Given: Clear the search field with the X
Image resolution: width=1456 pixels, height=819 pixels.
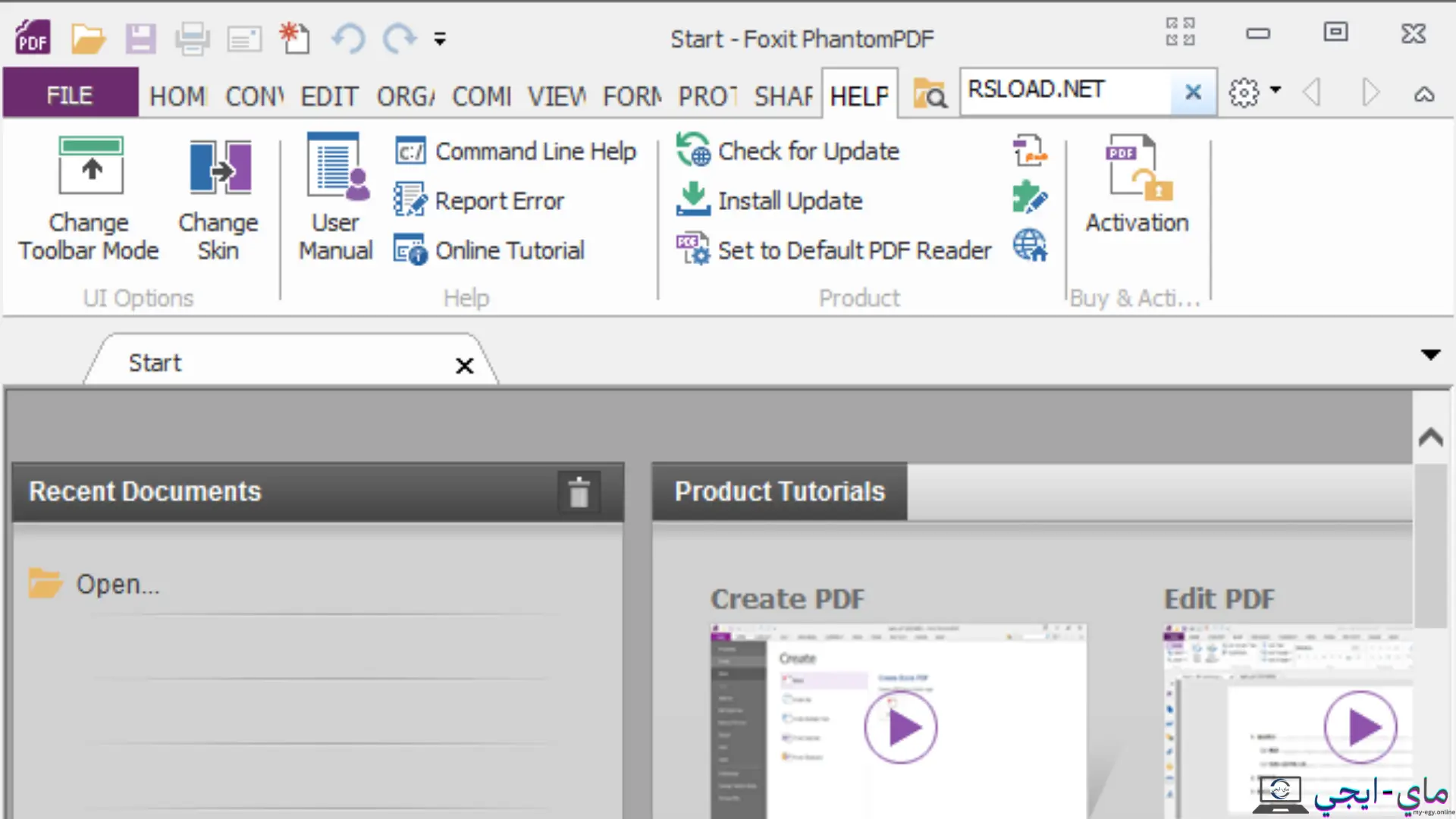Looking at the screenshot, I should 1193,93.
